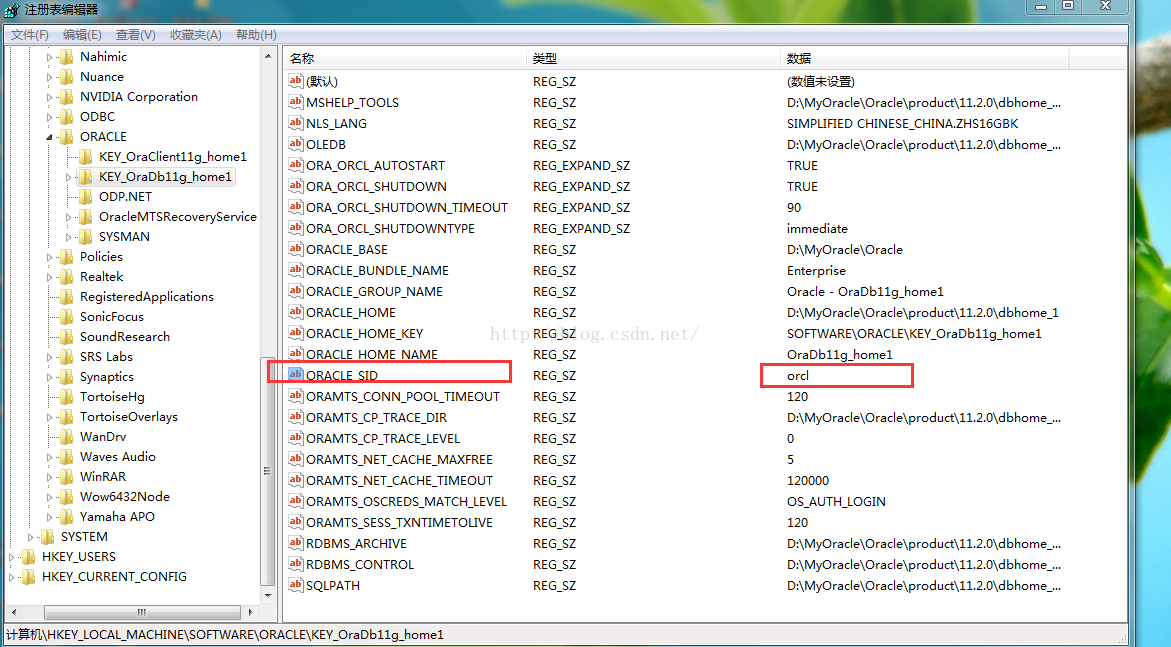
Task: Click the Registry Editor title bar icon
Action: point(12,10)
